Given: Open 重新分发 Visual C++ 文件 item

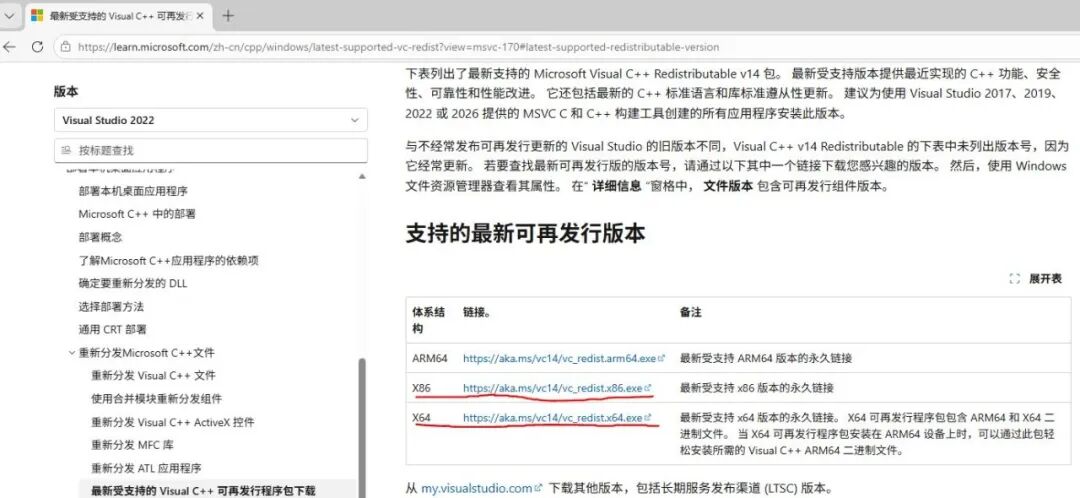Looking at the screenshot, I should [x=153, y=375].
